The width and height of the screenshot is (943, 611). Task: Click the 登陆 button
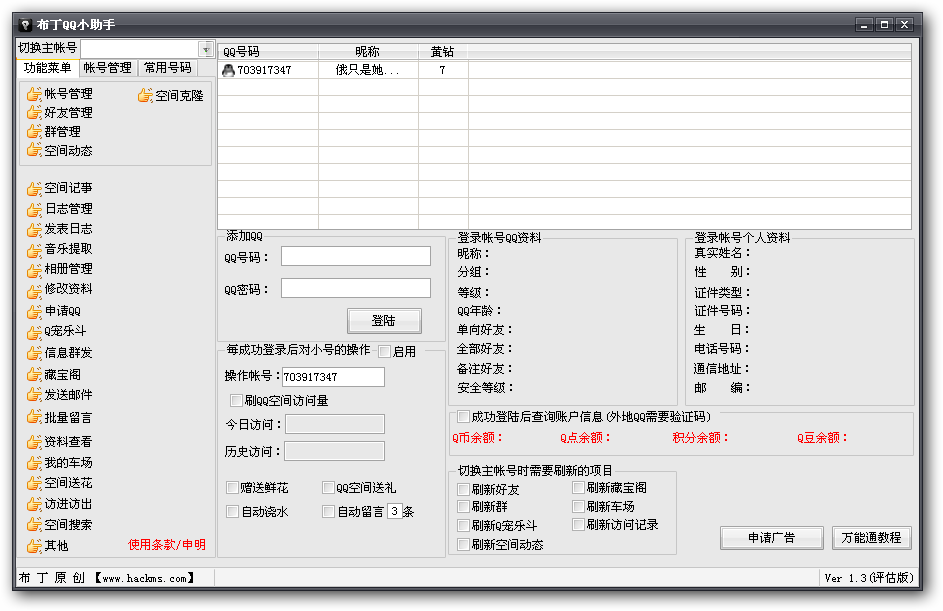point(384,321)
